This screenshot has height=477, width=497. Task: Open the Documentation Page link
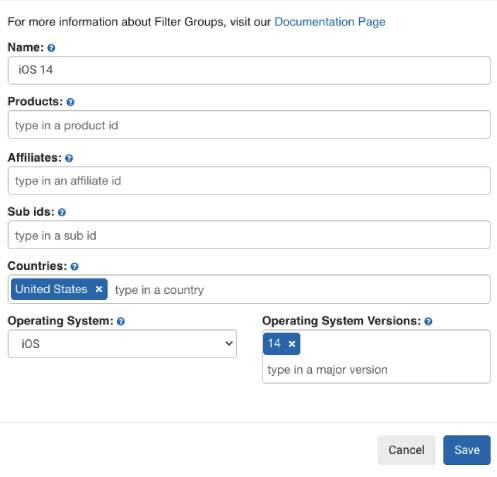[330, 22]
